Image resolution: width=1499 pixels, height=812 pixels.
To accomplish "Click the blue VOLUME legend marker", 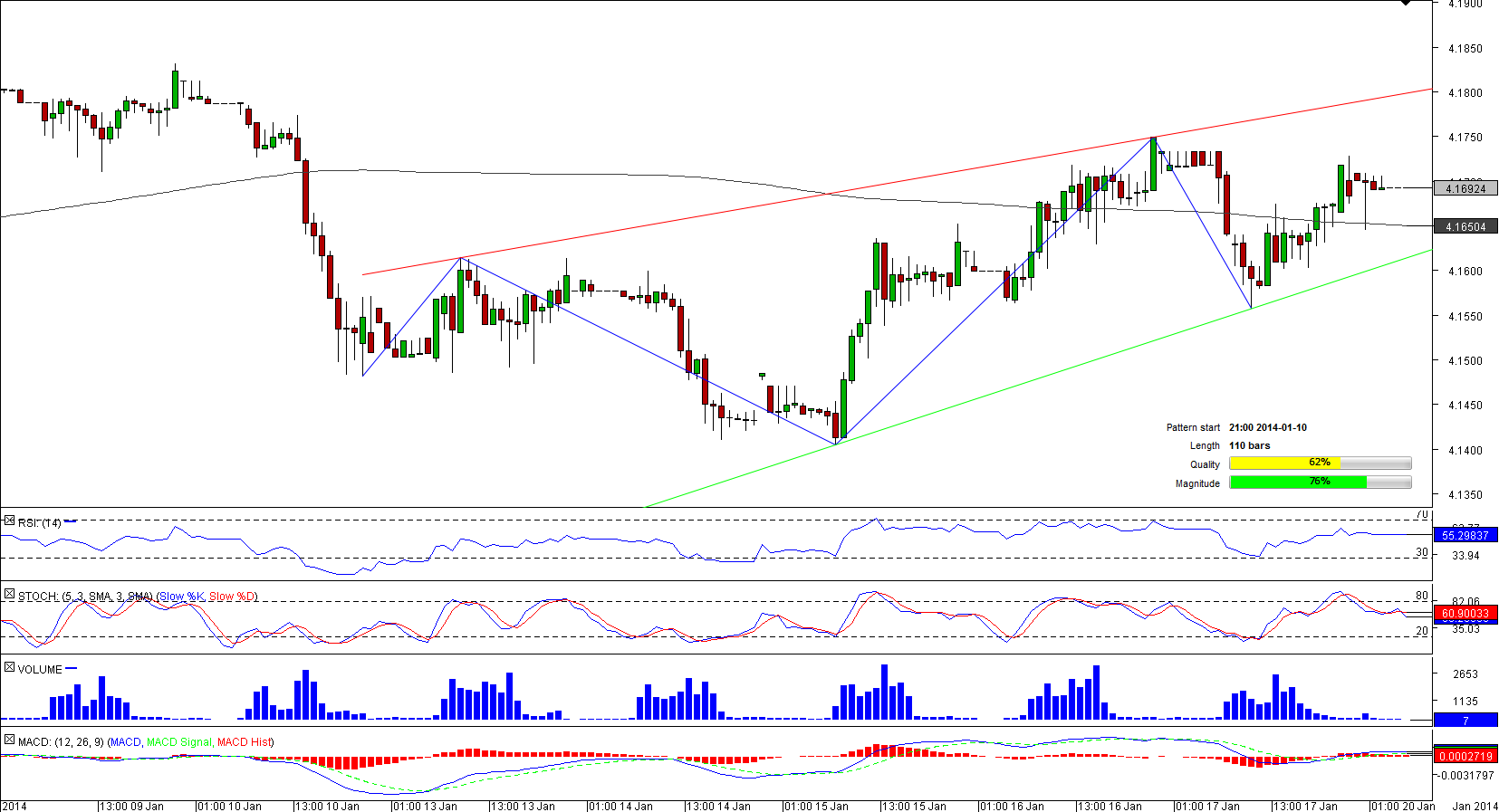I will tap(72, 669).
